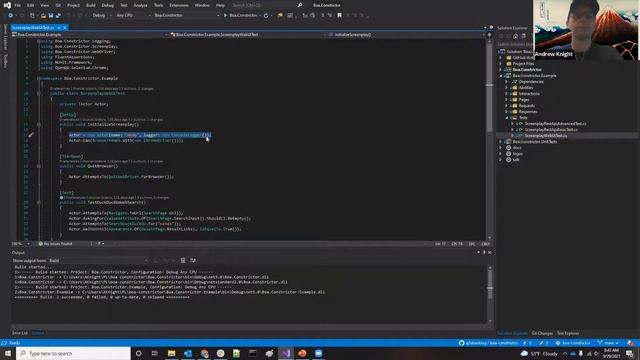Click the hot reload/restart icon in toolbar
640x360 pixels.
coord(266,16)
